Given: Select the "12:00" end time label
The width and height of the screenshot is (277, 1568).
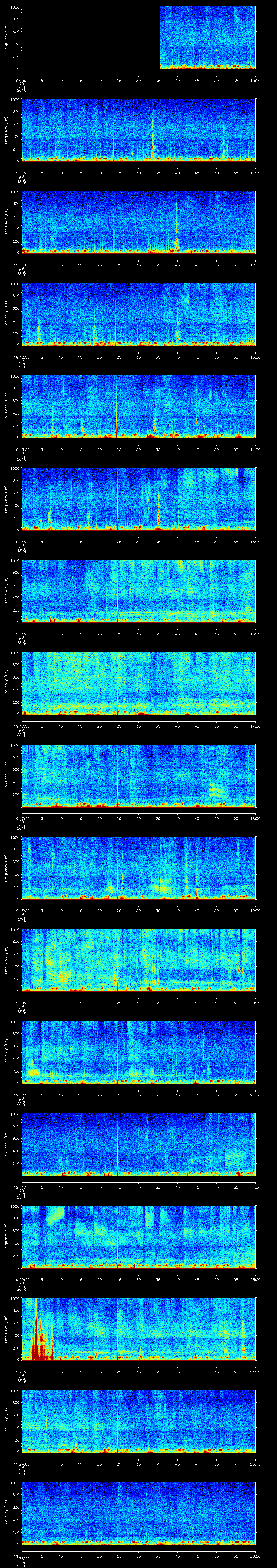Looking at the screenshot, I should tap(255, 265).
